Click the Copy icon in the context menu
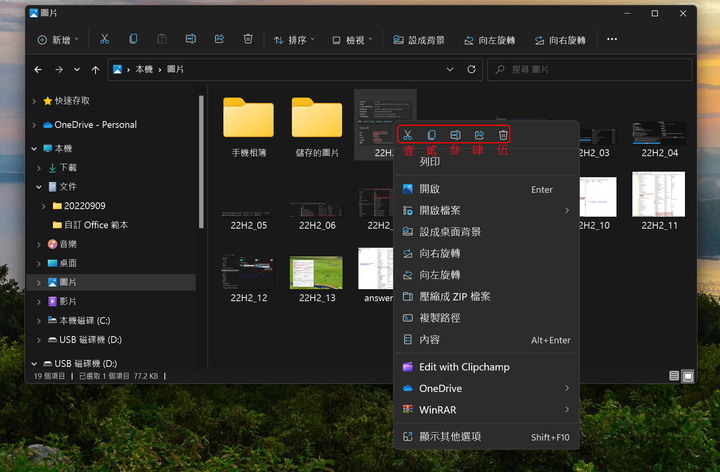 (x=432, y=135)
